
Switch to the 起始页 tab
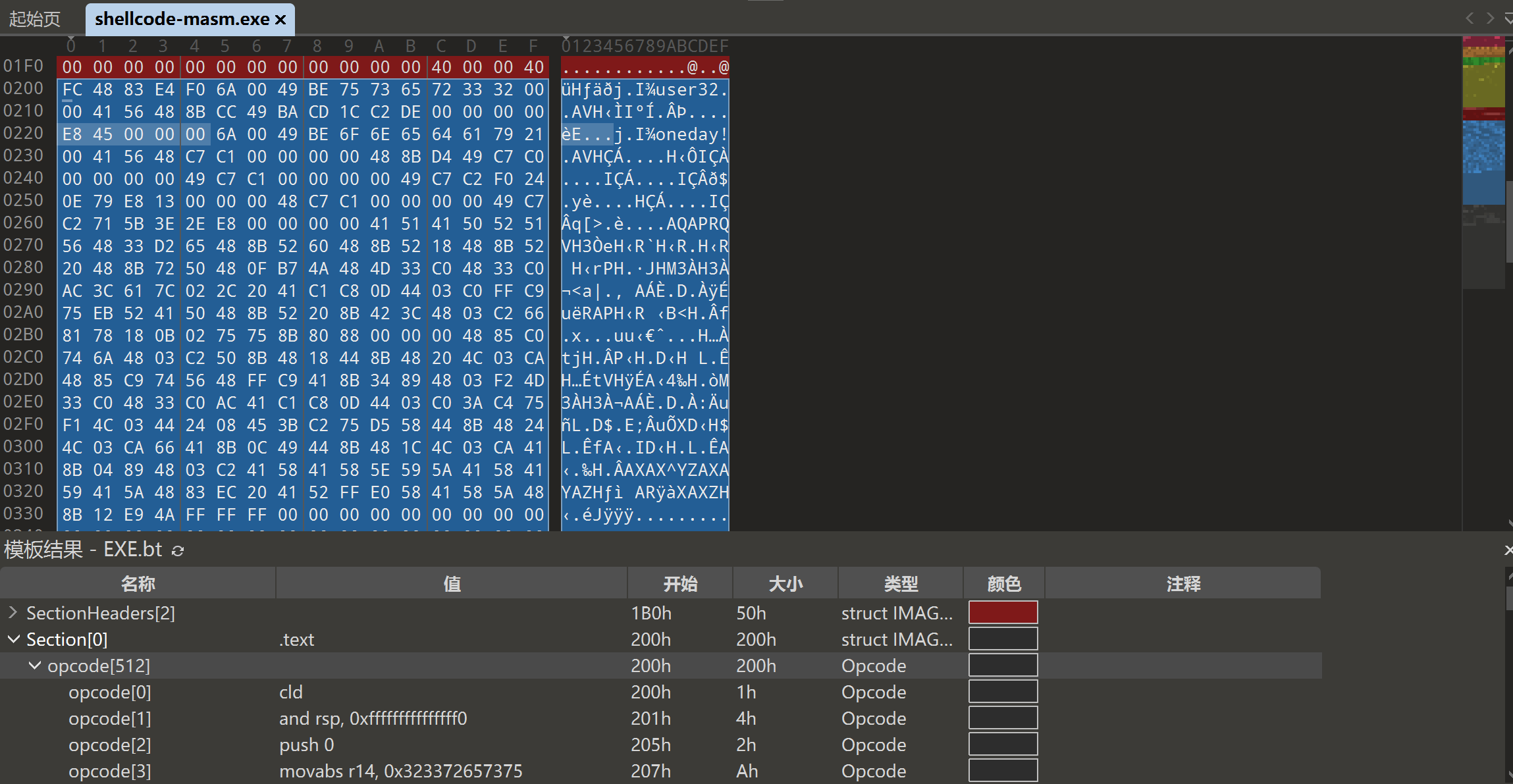35,19
